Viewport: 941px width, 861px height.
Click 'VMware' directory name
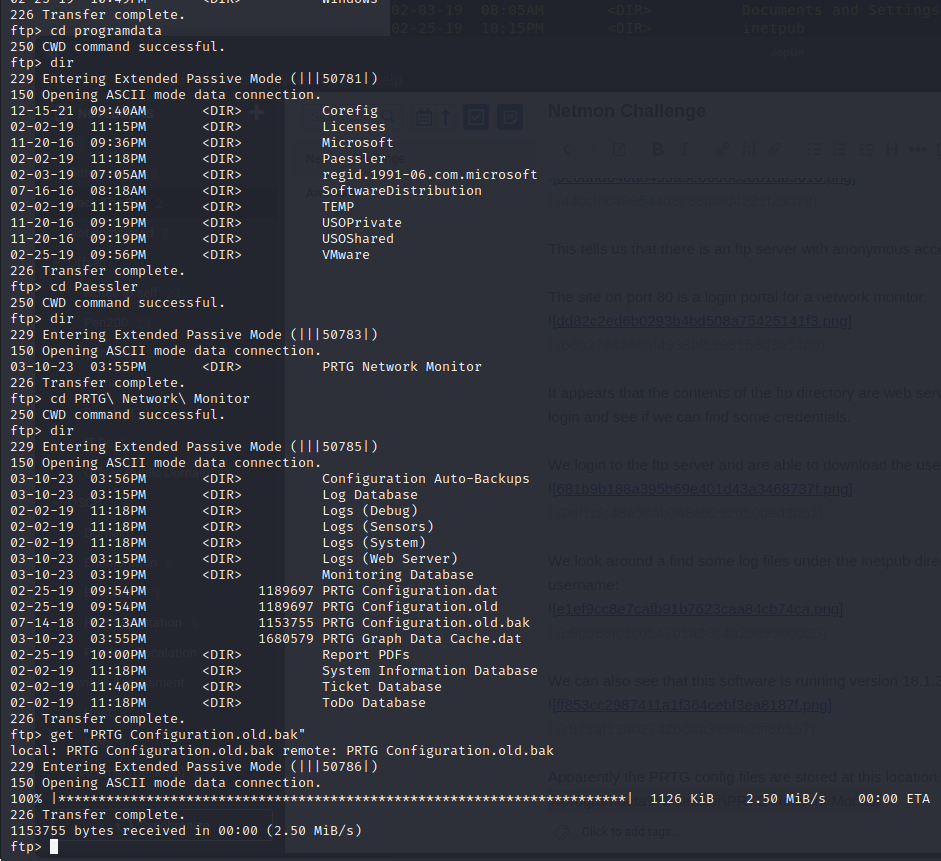point(346,254)
